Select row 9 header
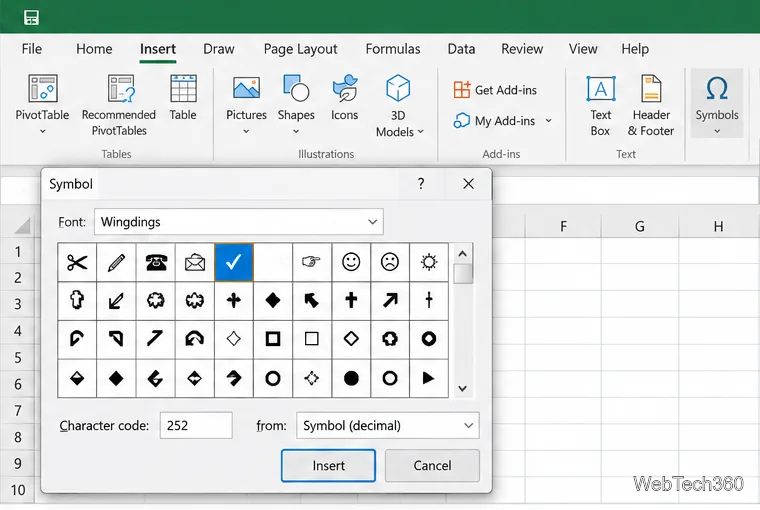Viewport: 760px width, 510px height. click(18, 463)
